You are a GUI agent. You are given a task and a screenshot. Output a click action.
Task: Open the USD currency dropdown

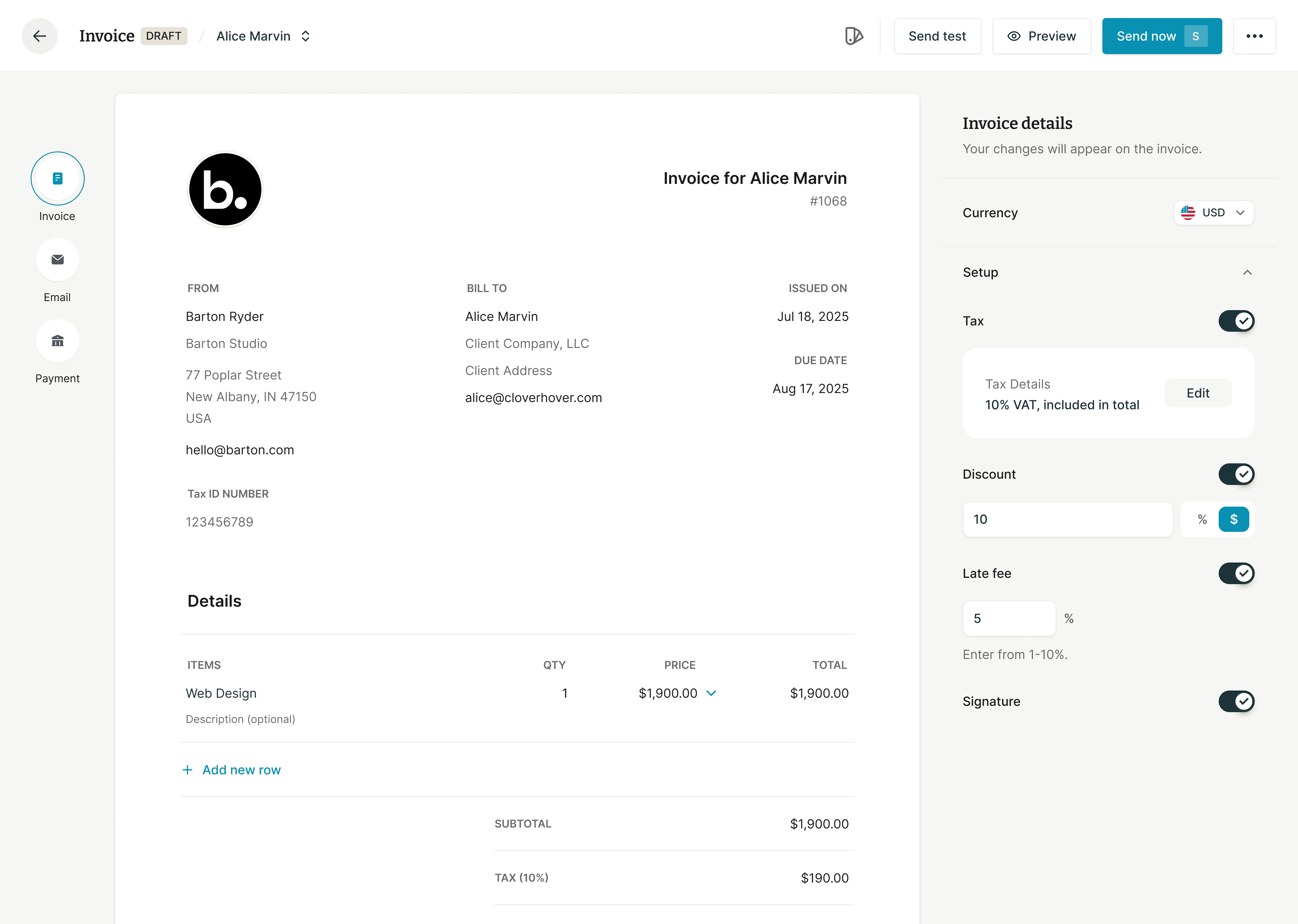click(1214, 213)
